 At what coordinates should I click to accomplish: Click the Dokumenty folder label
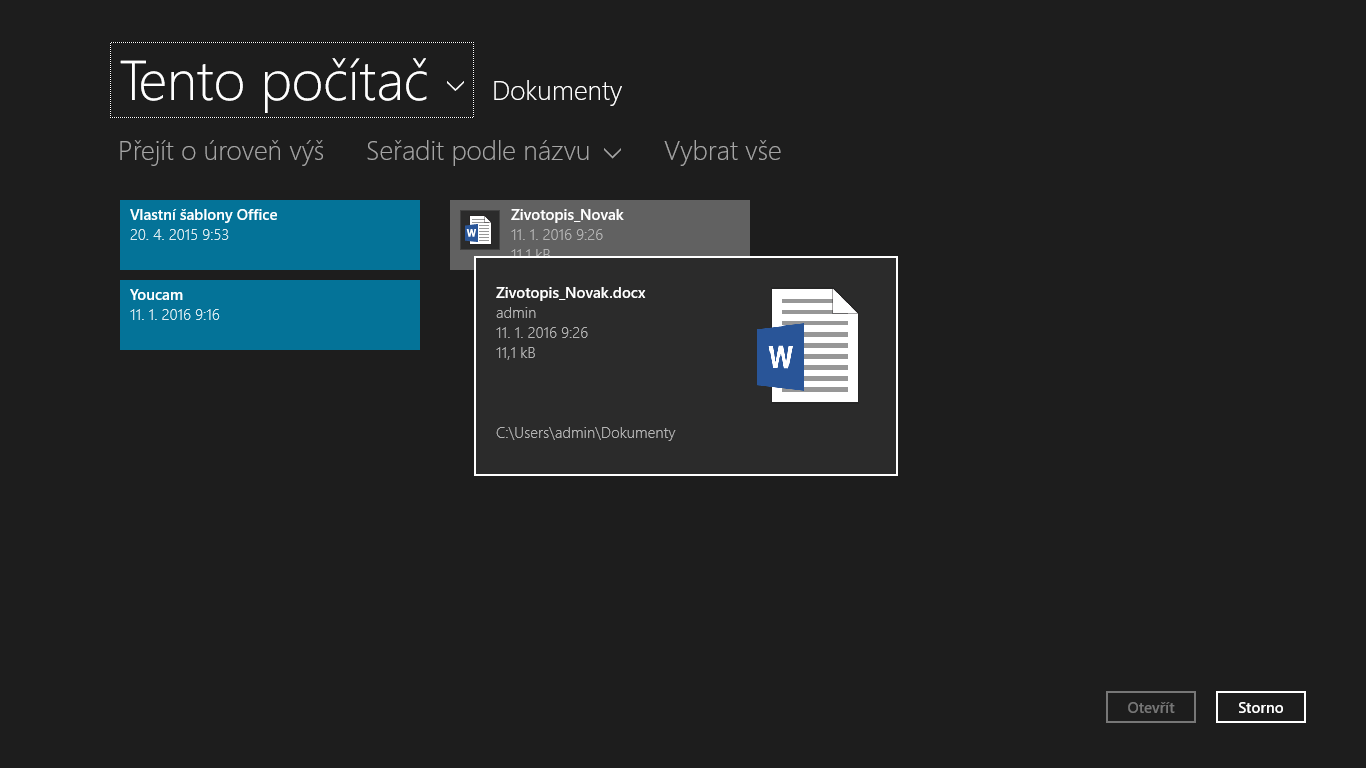click(557, 91)
